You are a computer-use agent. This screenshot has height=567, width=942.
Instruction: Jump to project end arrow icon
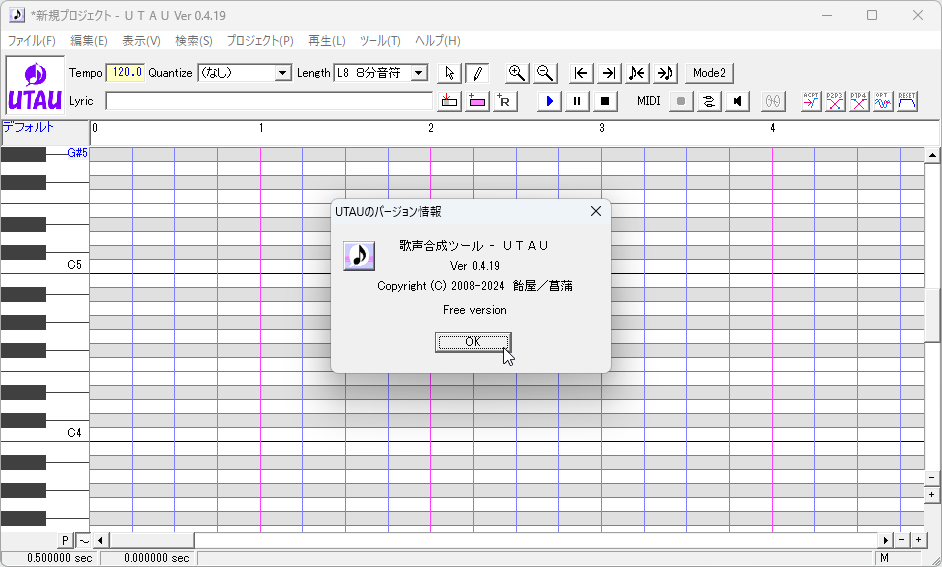[609, 73]
